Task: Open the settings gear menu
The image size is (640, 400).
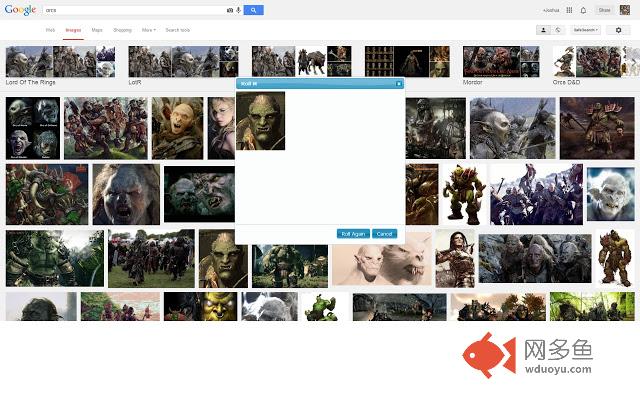Action: [618, 30]
